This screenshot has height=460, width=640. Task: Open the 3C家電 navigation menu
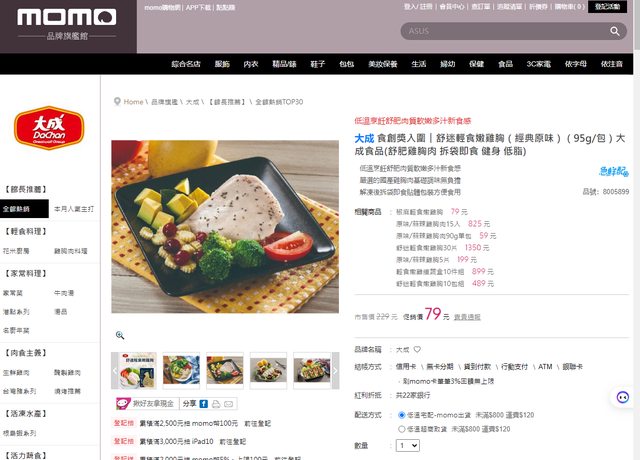point(538,64)
